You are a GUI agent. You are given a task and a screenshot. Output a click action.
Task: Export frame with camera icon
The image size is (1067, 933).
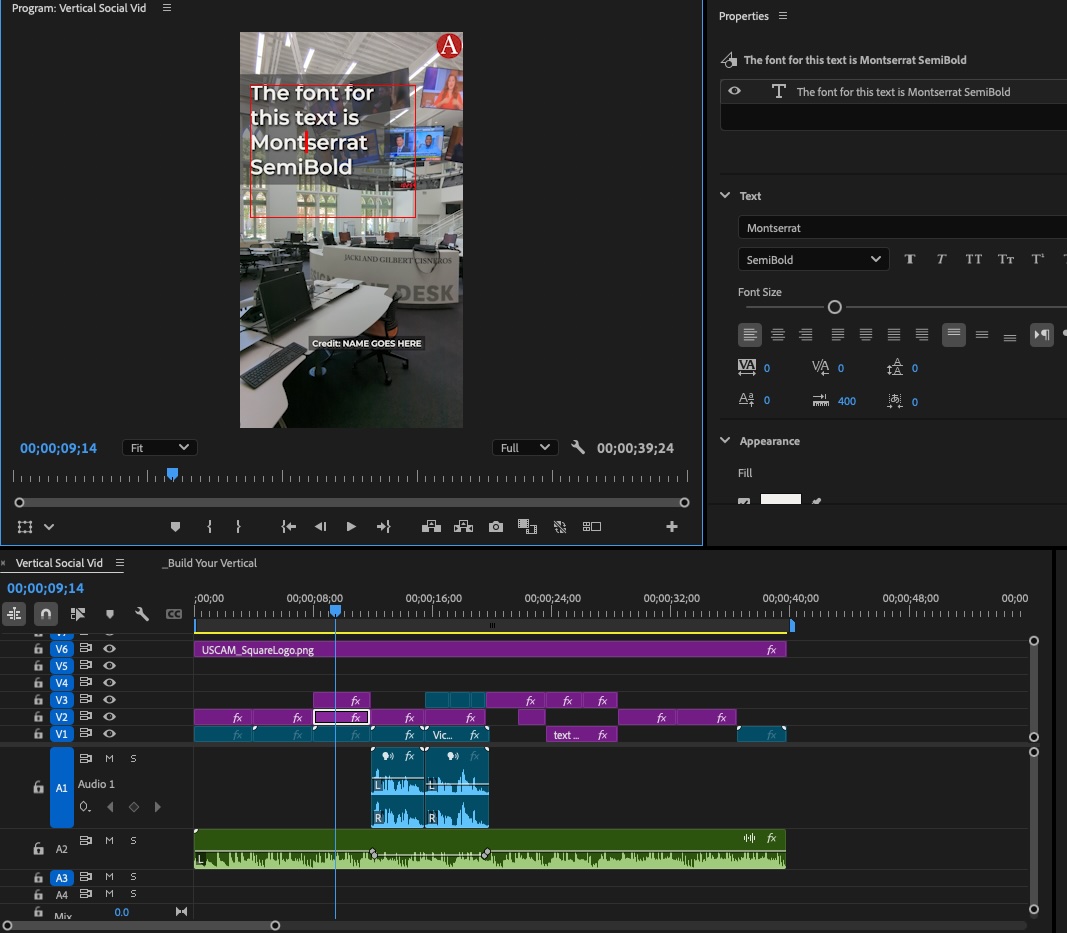[x=496, y=527]
